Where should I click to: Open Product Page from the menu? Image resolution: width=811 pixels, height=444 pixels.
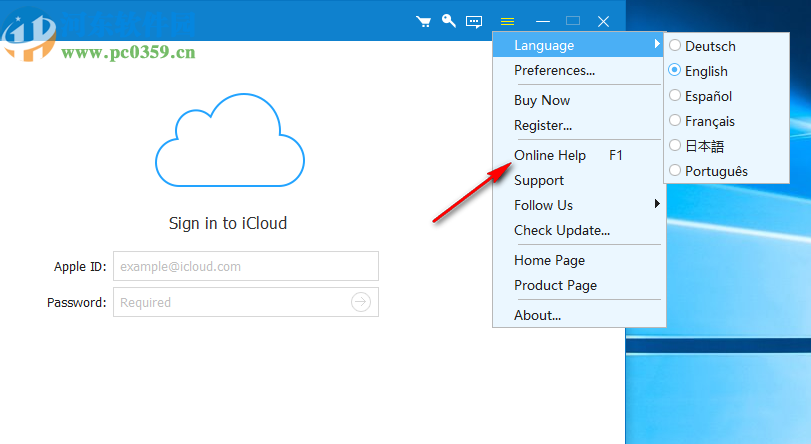(x=555, y=285)
